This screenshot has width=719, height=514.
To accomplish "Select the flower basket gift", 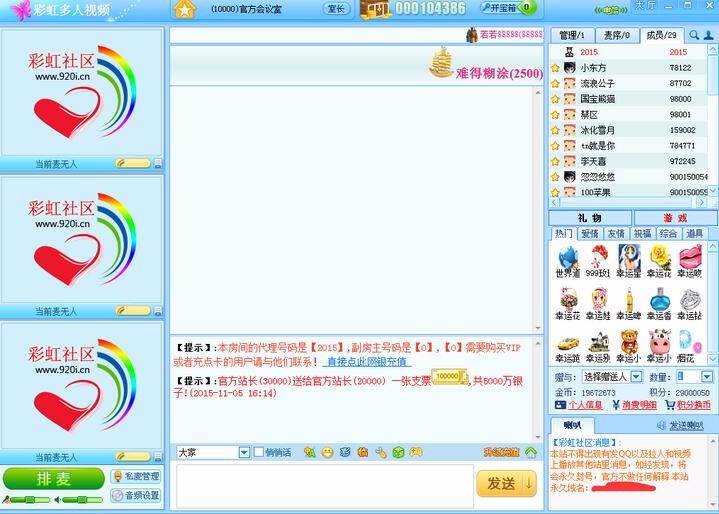I will coord(568,304).
